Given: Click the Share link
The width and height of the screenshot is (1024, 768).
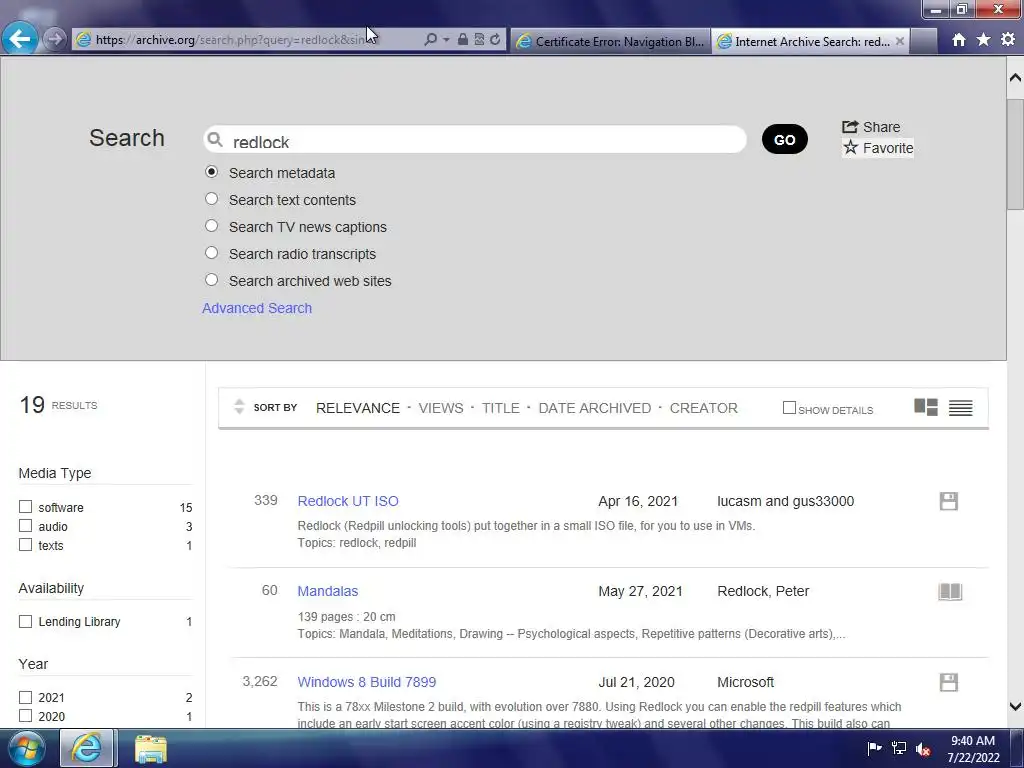Looking at the screenshot, I should pos(871,127).
